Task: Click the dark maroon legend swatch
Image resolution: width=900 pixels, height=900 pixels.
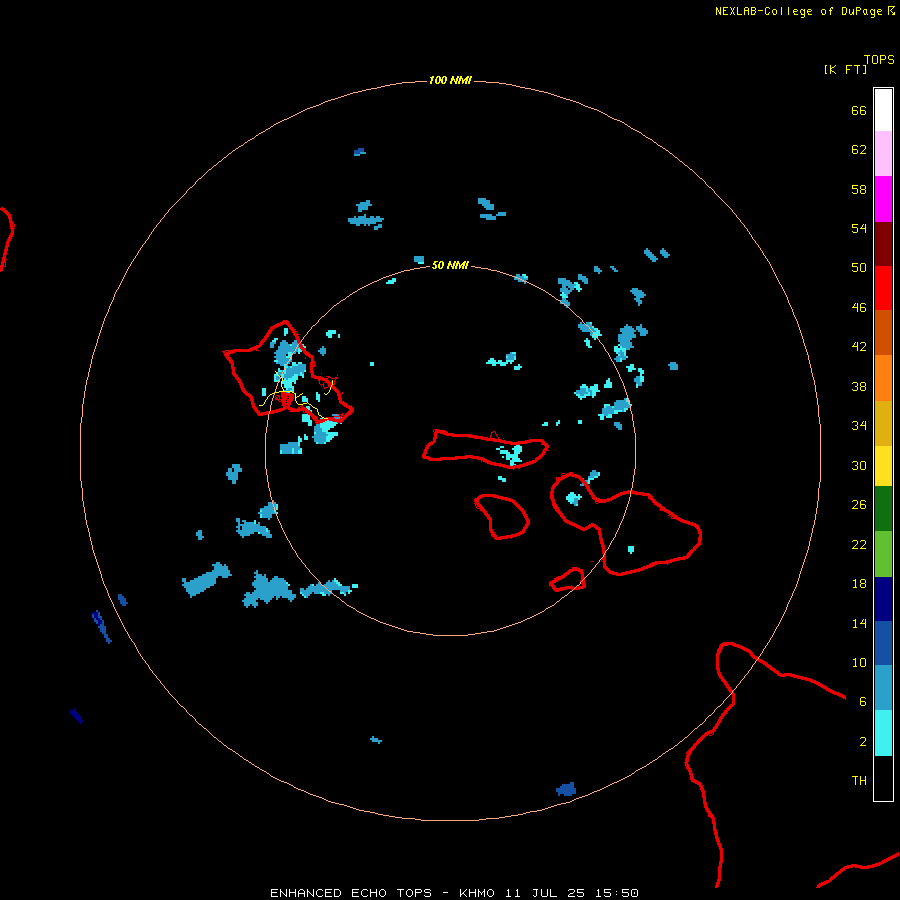Action: pos(883,243)
